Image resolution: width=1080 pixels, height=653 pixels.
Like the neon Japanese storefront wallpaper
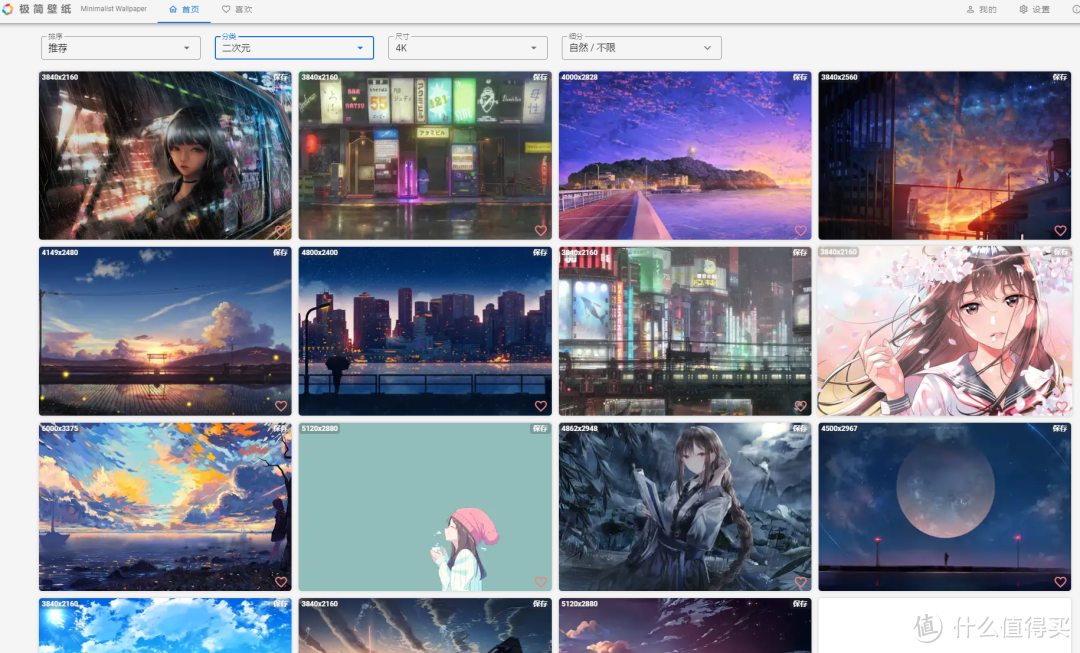[541, 231]
